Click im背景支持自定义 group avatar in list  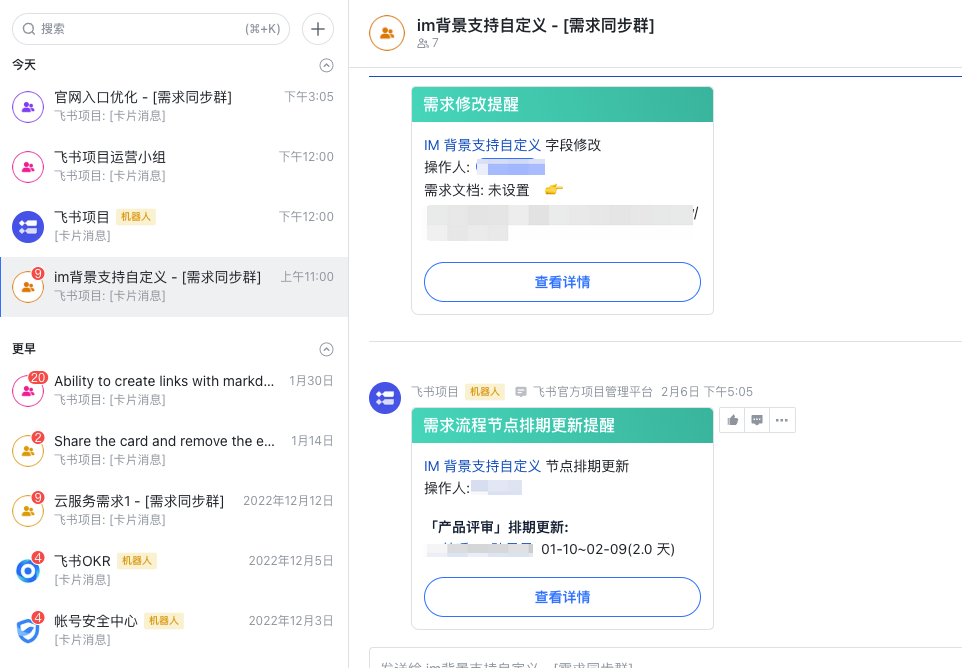coord(28,287)
